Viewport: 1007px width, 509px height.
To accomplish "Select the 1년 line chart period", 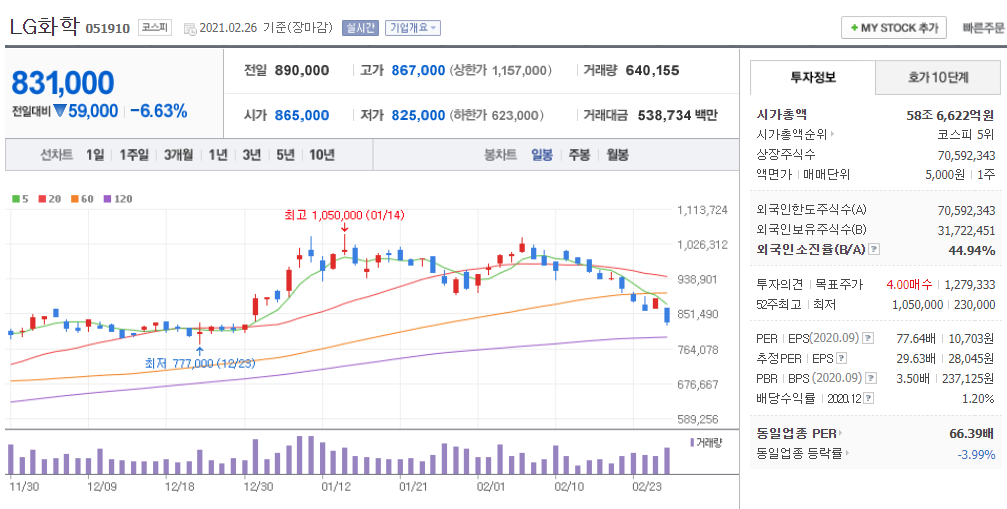I will pyautogui.click(x=218, y=155).
